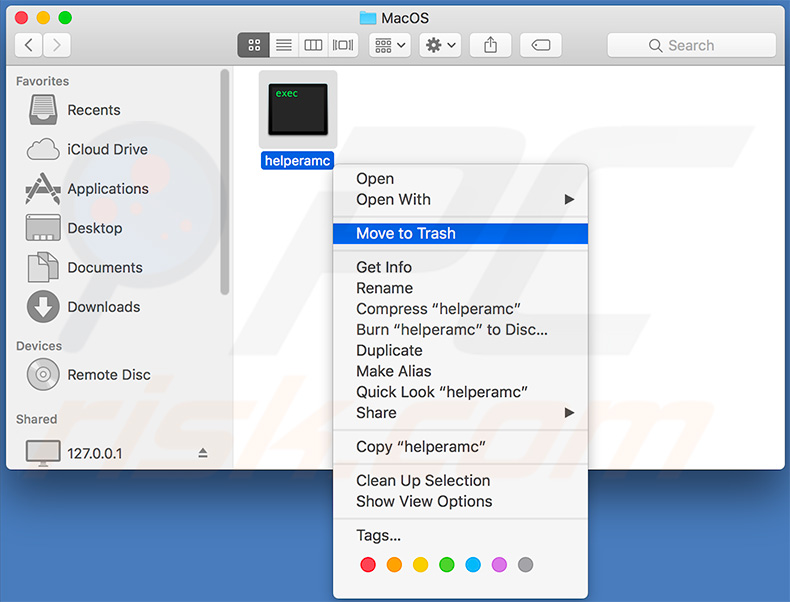Switch to list view in toolbar
Viewport: 790px width, 602px height.
(284, 45)
